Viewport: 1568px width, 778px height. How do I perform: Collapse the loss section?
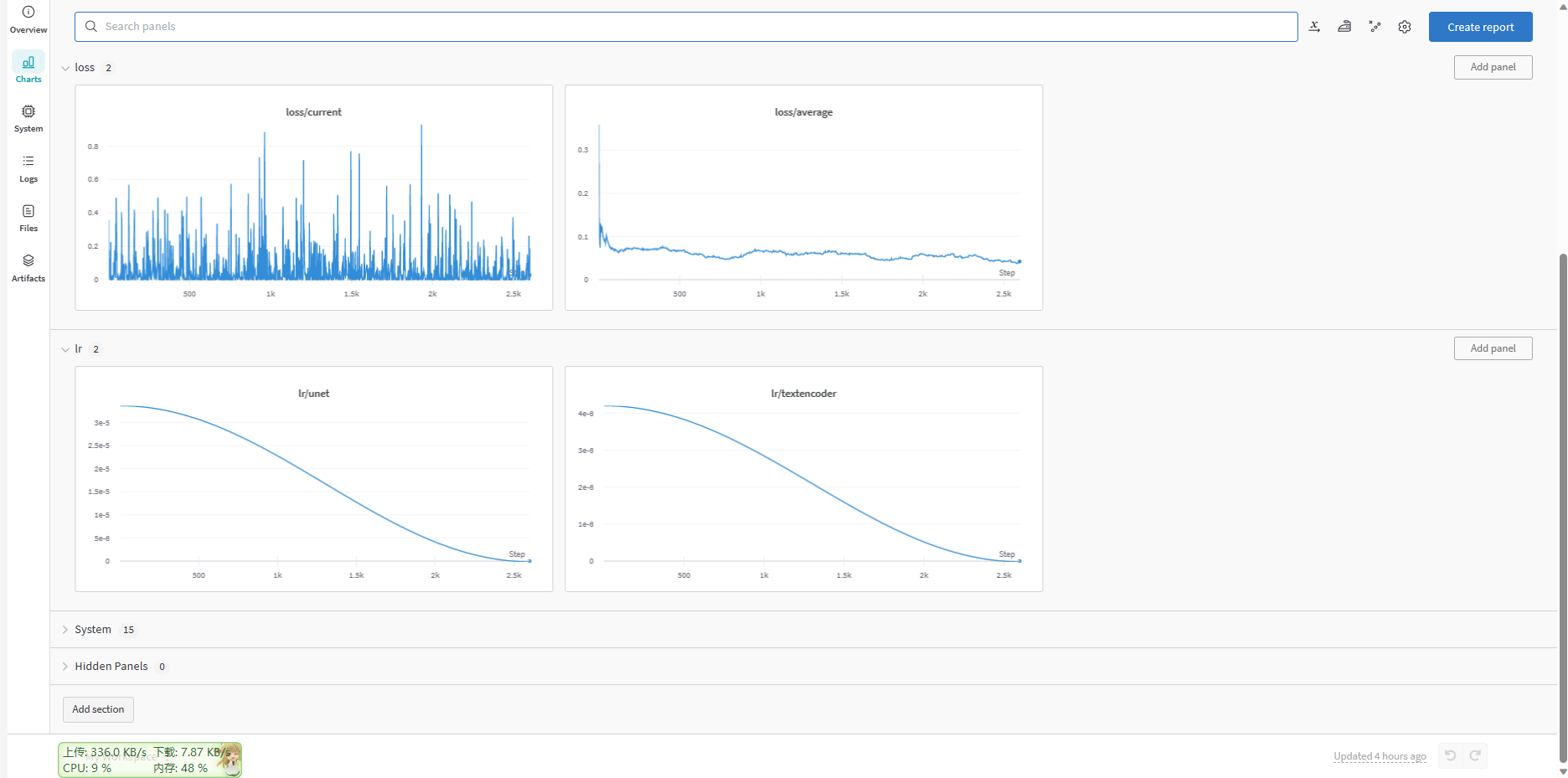click(x=65, y=68)
